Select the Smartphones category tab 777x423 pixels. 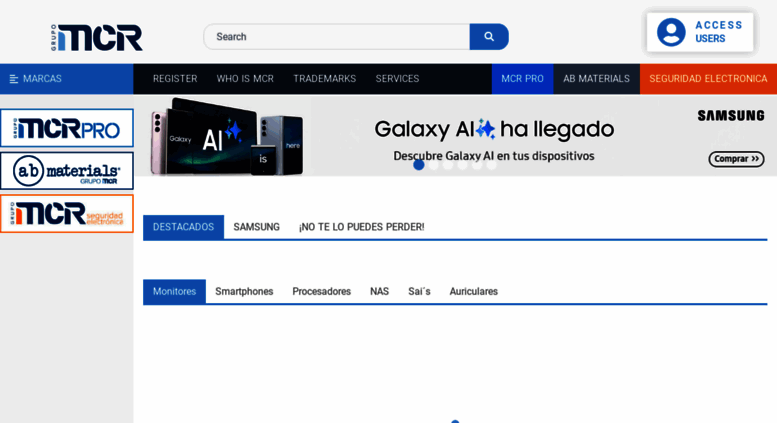pos(244,291)
